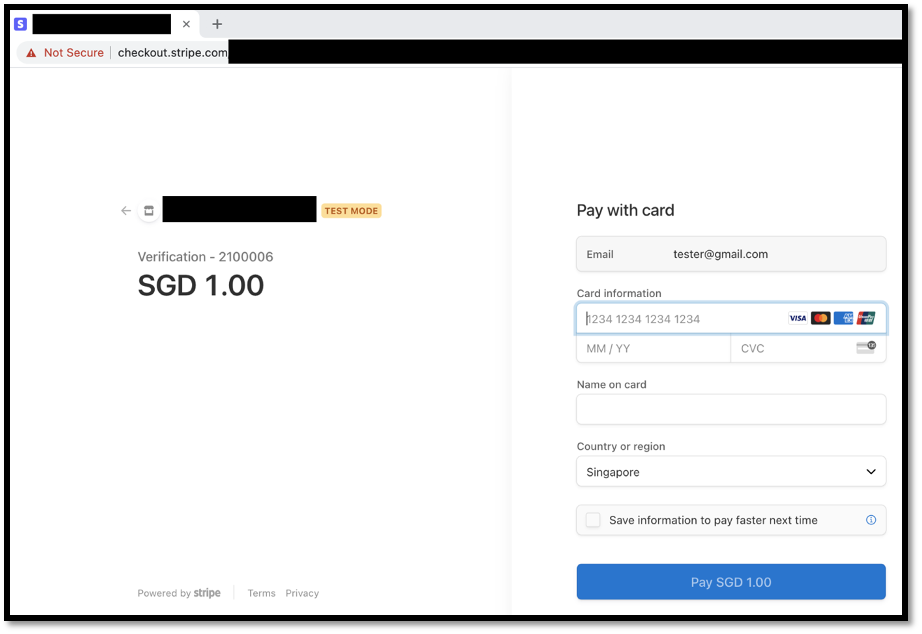The width and height of the screenshot is (922, 634).
Task: Click the Not Secure warning icon
Action: pos(31,53)
